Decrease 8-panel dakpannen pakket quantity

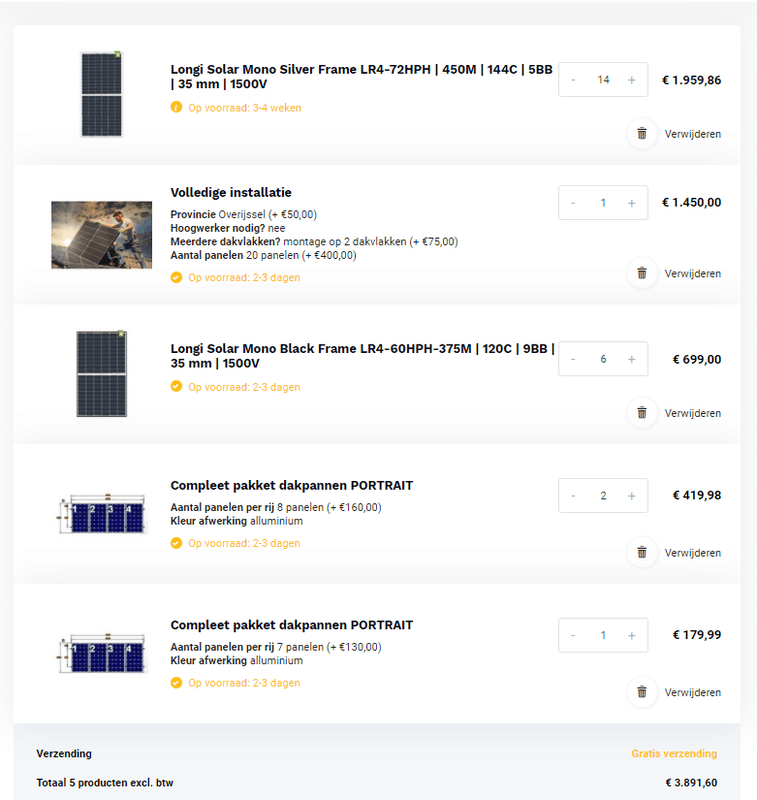573,496
